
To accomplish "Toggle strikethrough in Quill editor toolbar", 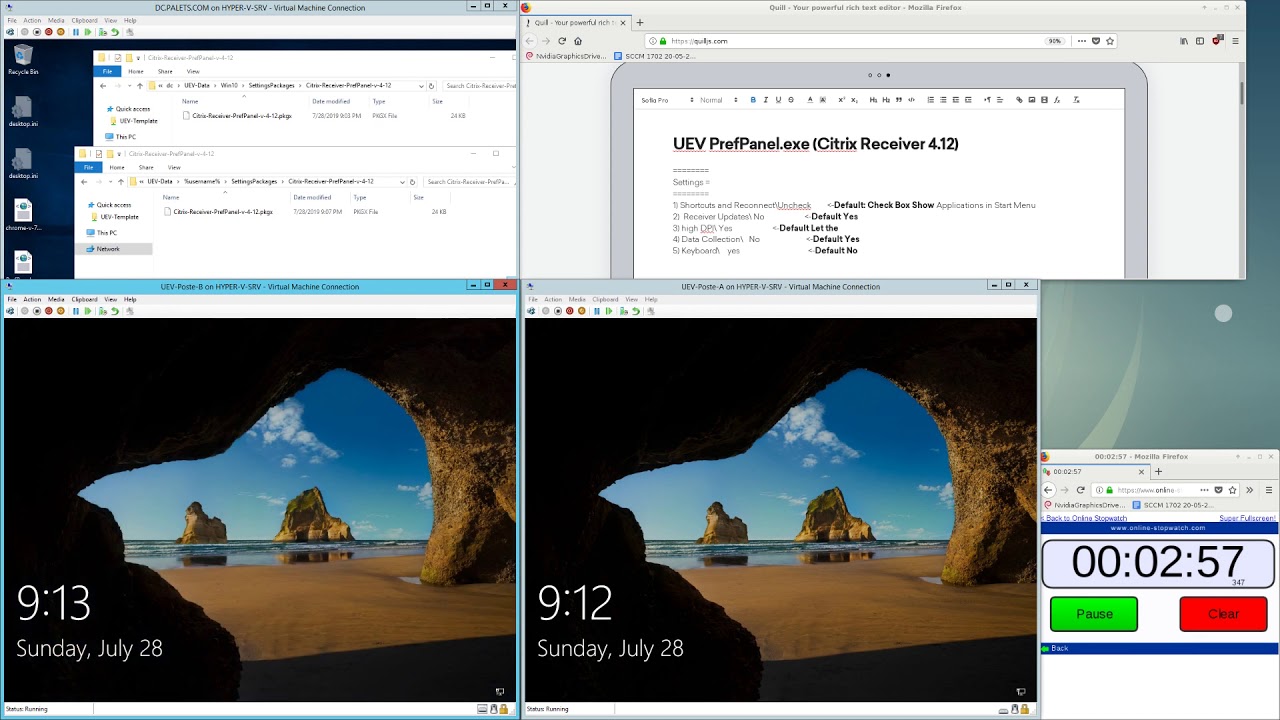I will point(790,100).
